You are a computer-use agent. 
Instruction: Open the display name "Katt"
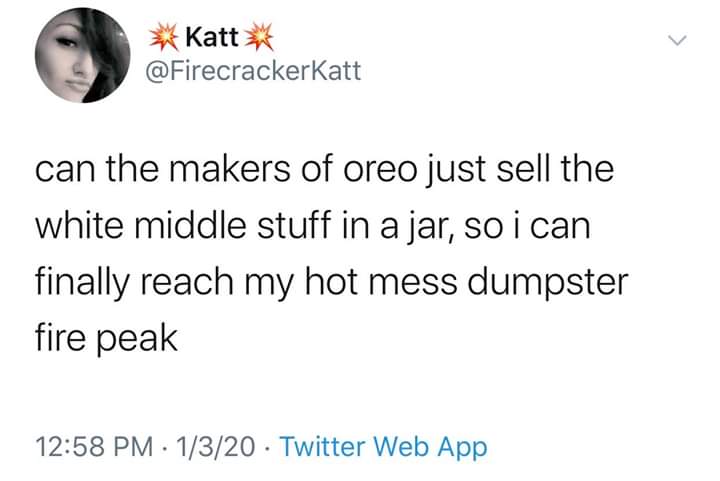click(211, 39)
